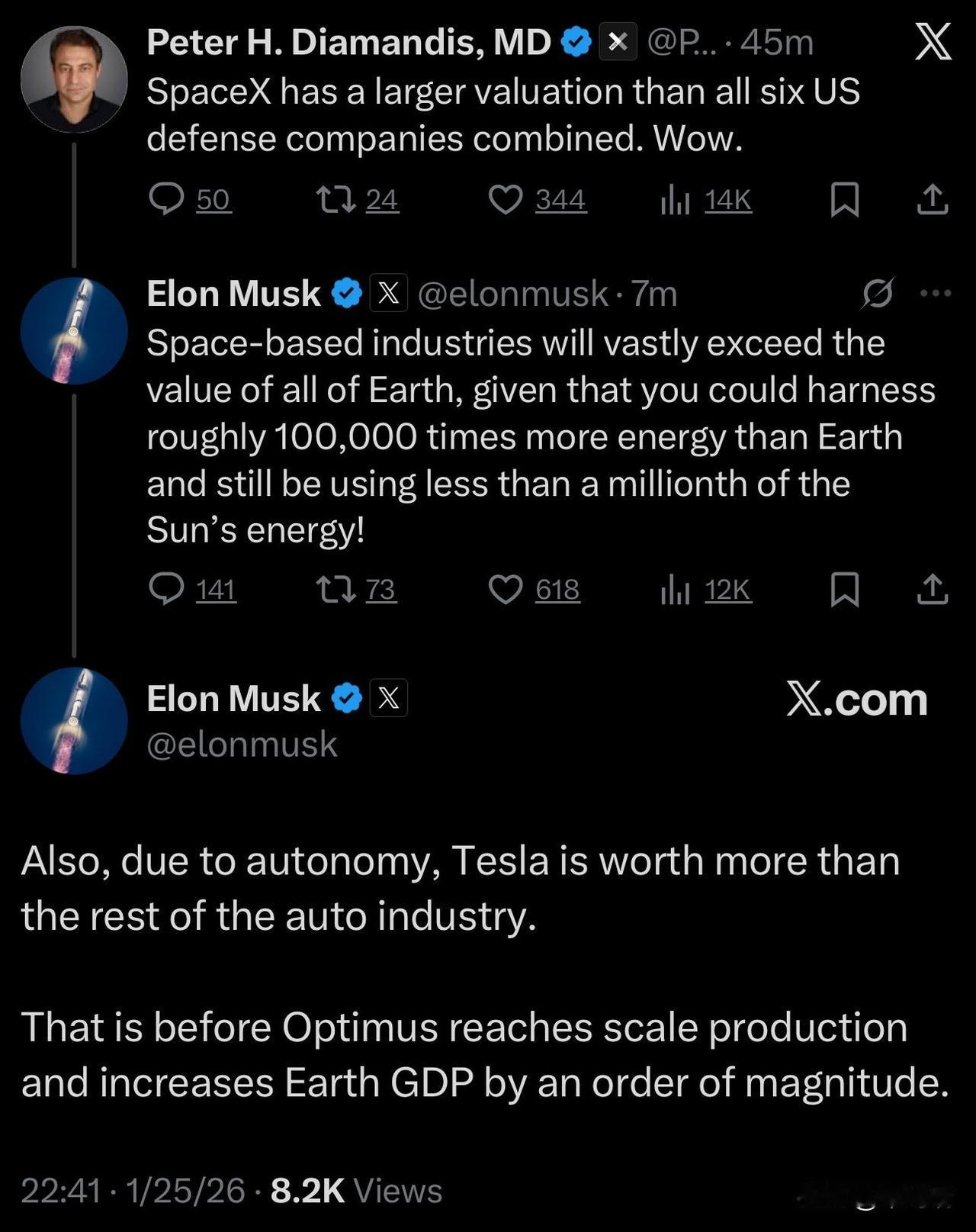Repost the Space-based industries post
This screenshot has width=976, height=1232.
pos(335,589)
